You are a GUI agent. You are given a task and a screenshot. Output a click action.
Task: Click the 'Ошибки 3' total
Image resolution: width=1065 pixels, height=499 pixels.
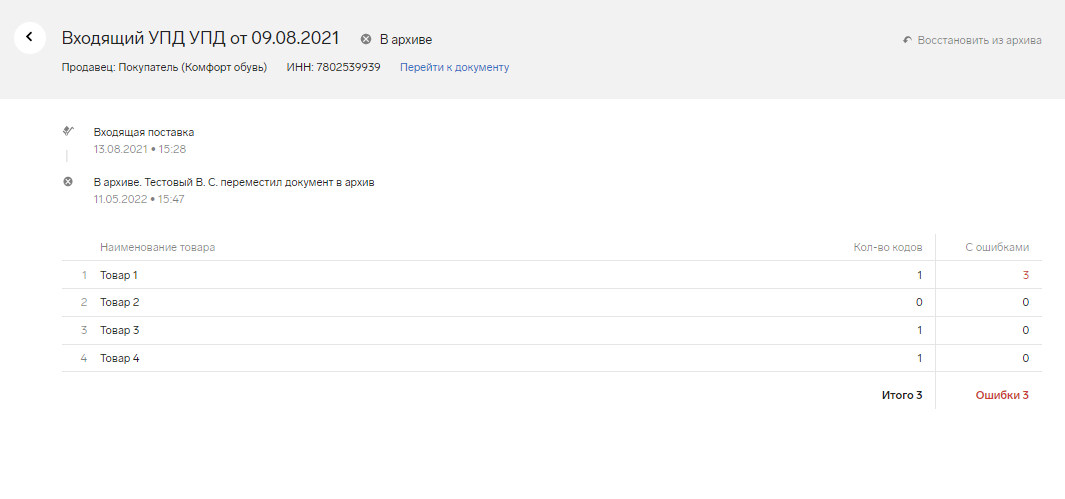click(x=1001, y=395)
